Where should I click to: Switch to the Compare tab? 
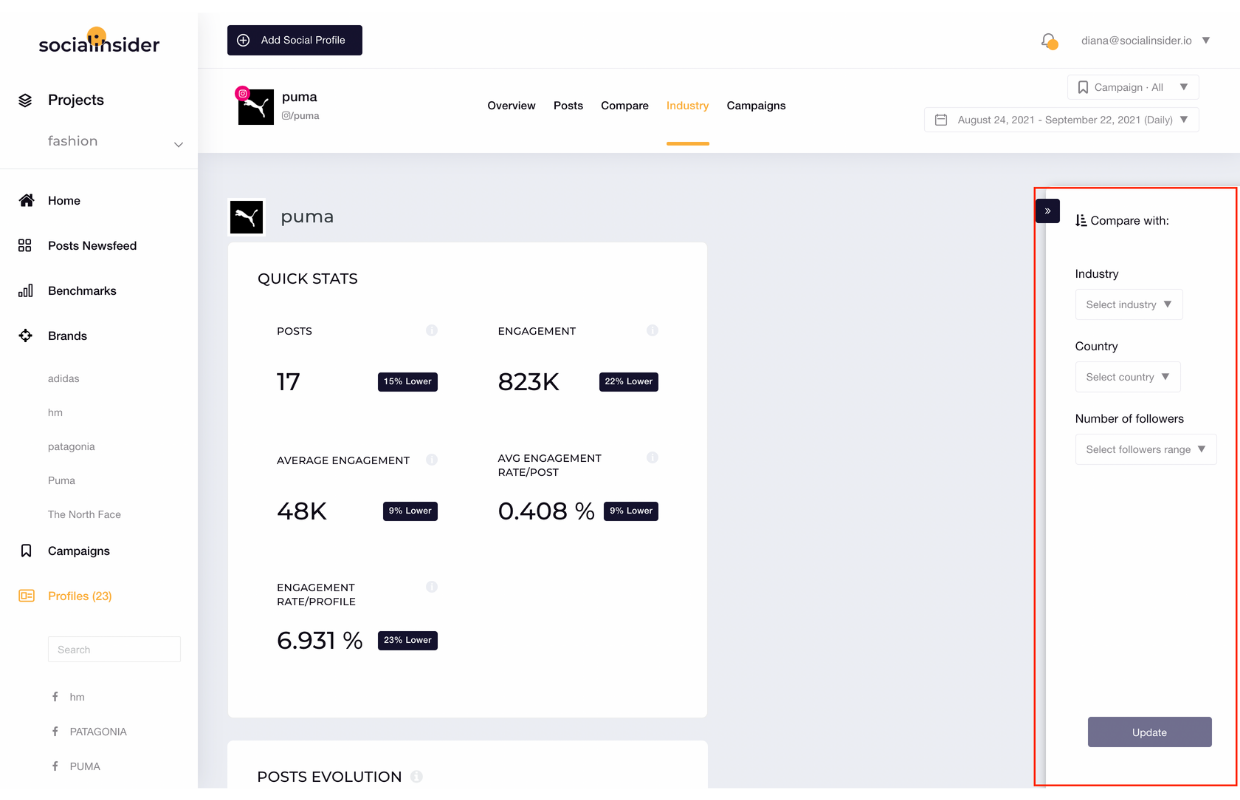[625, 106]
